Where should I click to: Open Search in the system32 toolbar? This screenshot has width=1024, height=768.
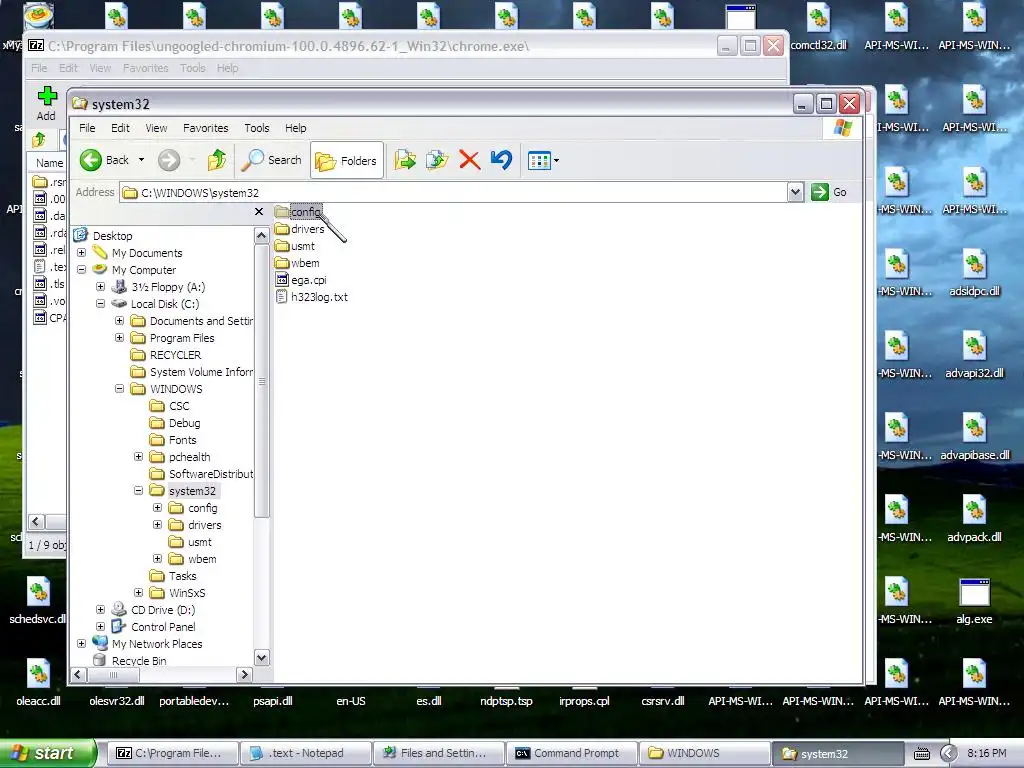[x=272, y=160]
